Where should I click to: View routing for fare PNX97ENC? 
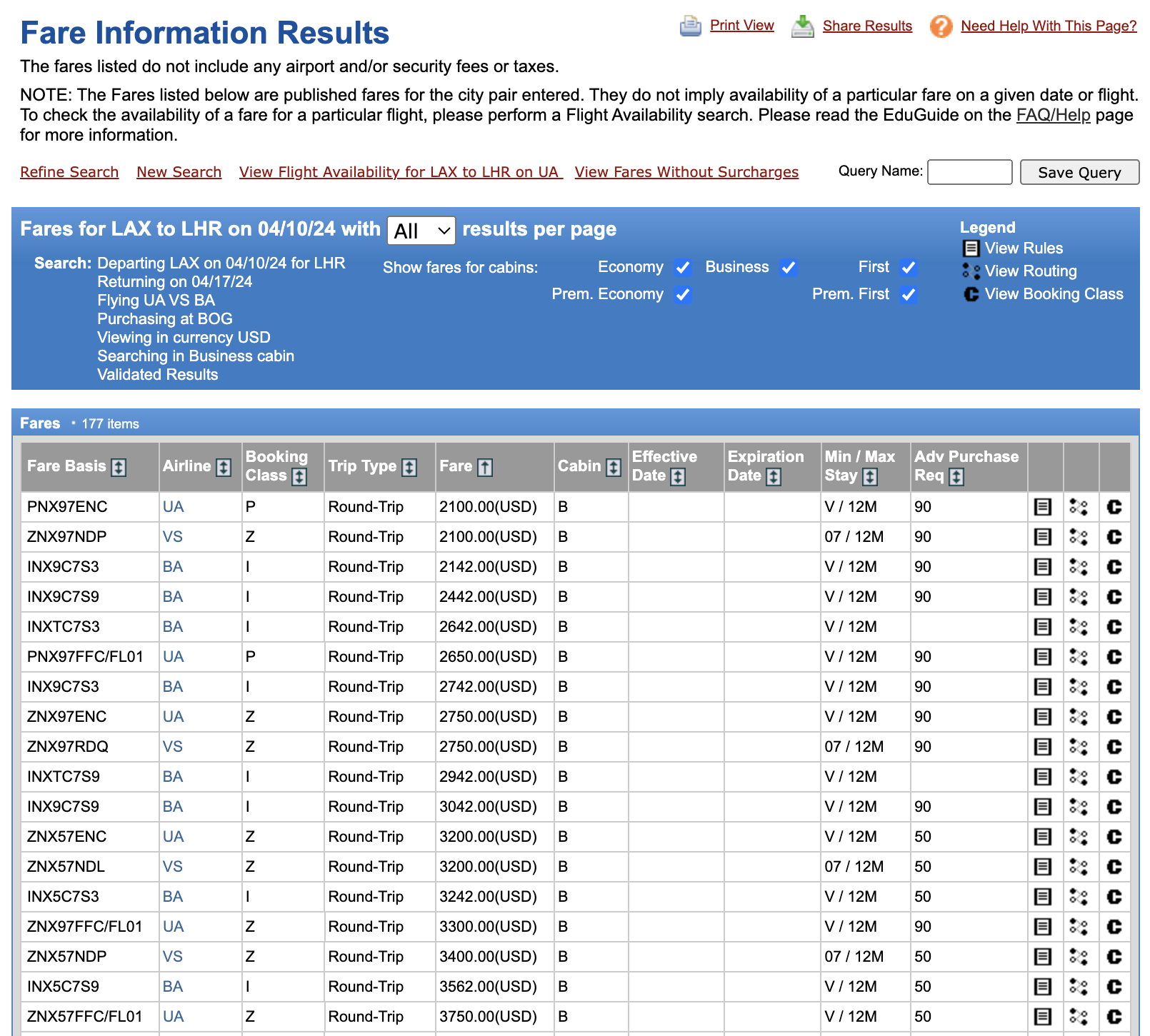click(x=1079, y=507)
